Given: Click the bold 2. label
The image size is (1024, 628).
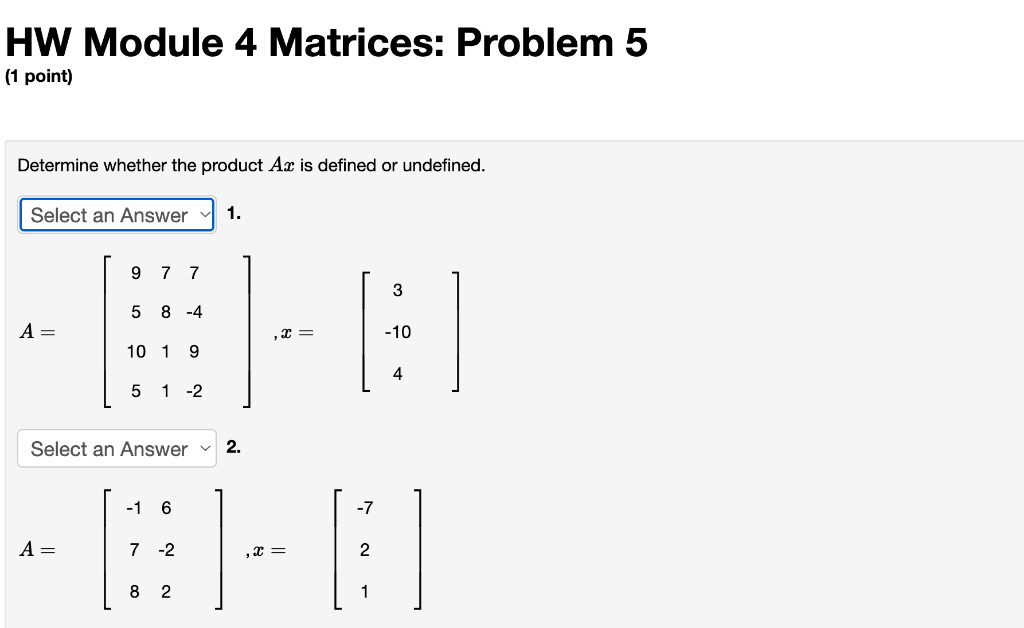Looking at the screenshot, I should pyautogui.click(x=233, y=447).
